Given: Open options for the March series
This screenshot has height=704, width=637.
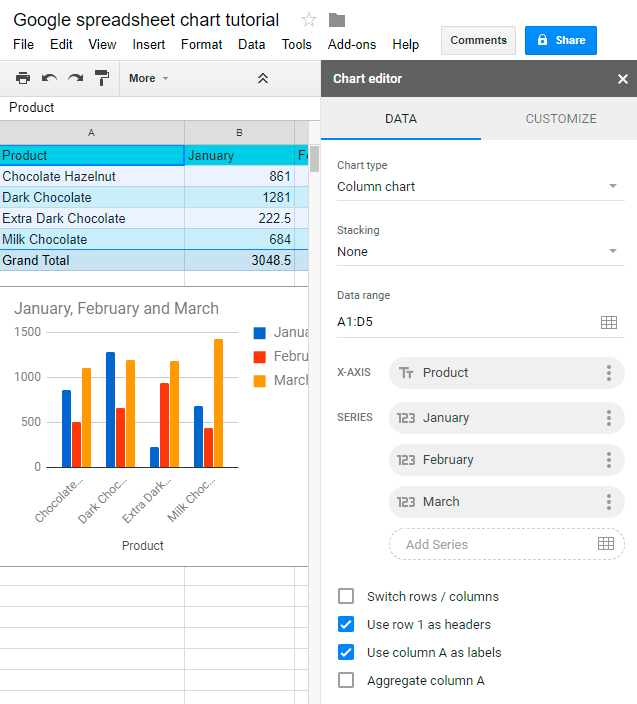Looking at the screenshot, I should 609,502.
